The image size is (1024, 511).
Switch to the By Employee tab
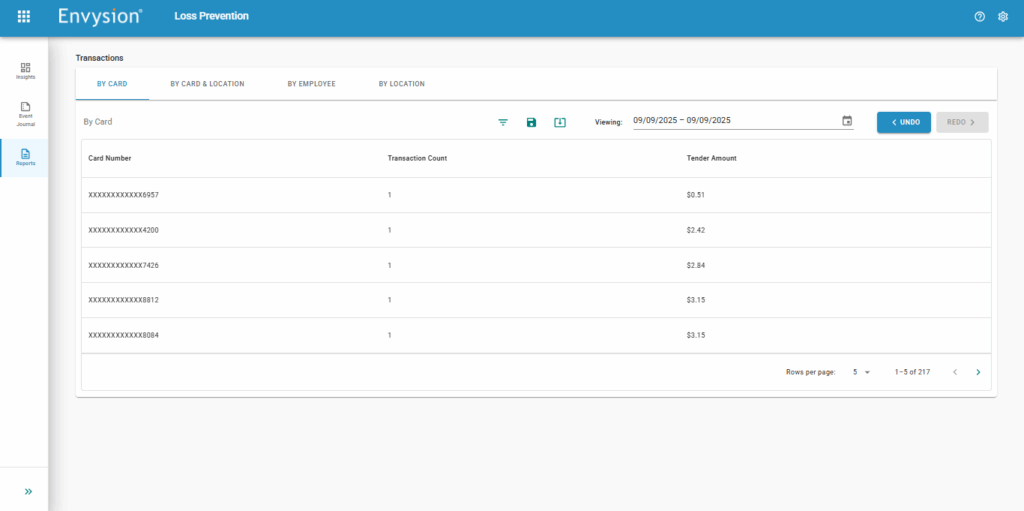[311, 84]
